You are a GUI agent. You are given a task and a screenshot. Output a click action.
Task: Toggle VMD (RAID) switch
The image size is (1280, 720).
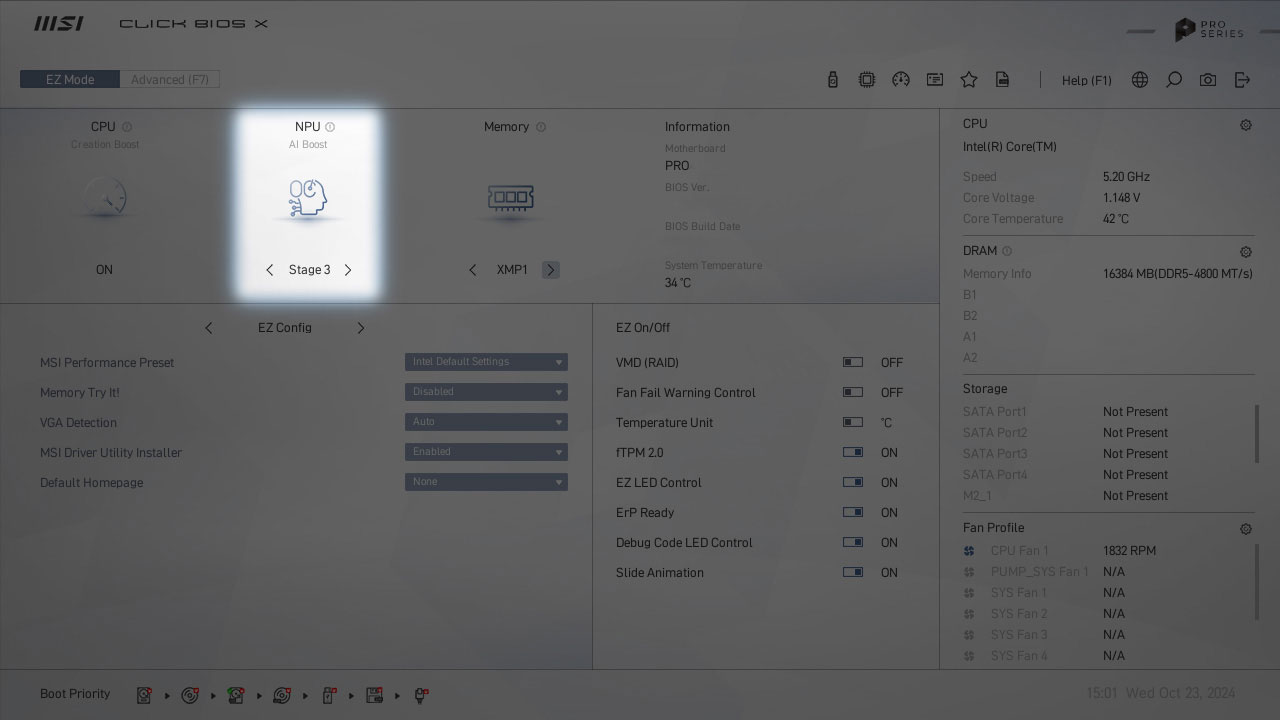(x=853, y=363)
